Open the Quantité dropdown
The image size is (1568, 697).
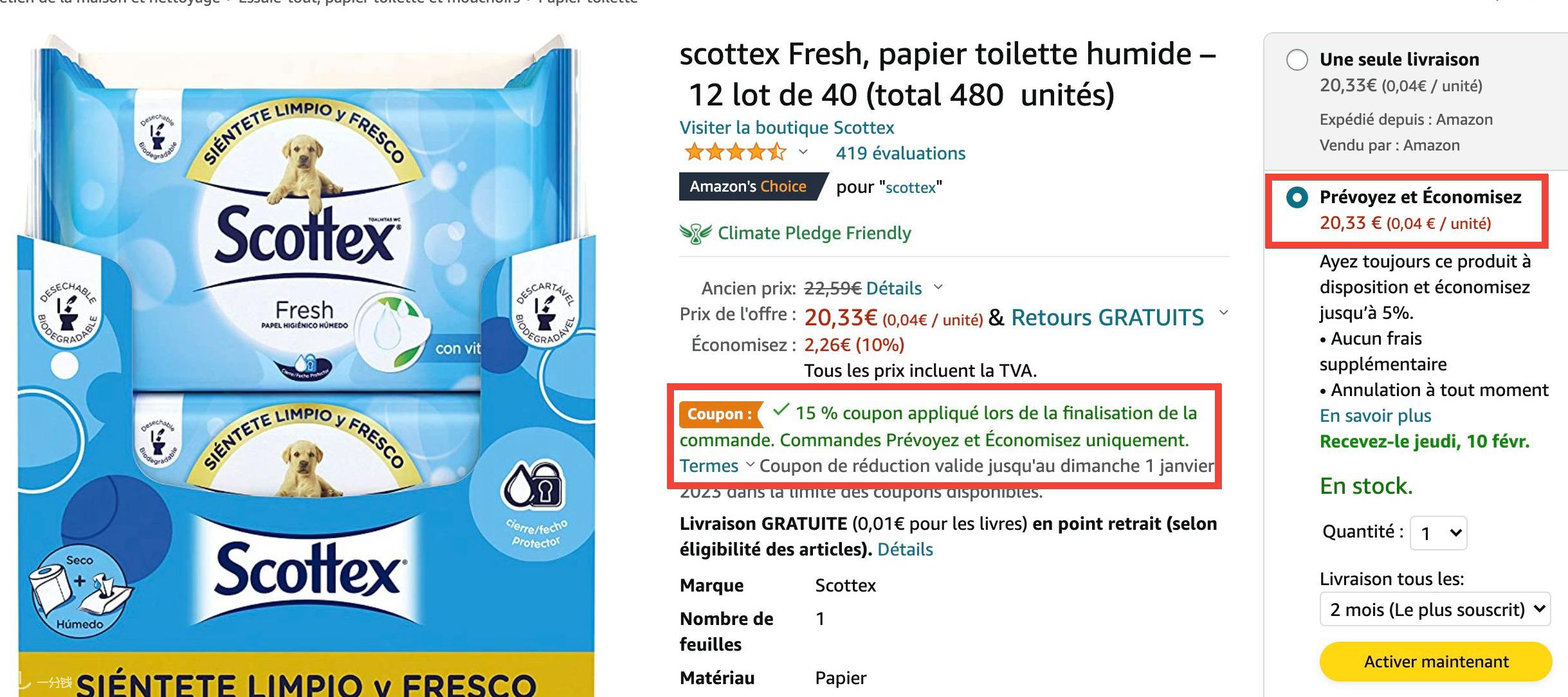(x=1438, y=533)
